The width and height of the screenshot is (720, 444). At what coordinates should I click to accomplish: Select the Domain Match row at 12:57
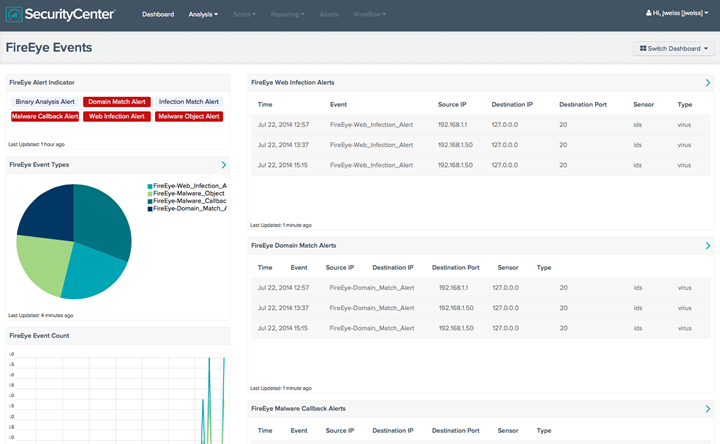click(x=480, y=288)
